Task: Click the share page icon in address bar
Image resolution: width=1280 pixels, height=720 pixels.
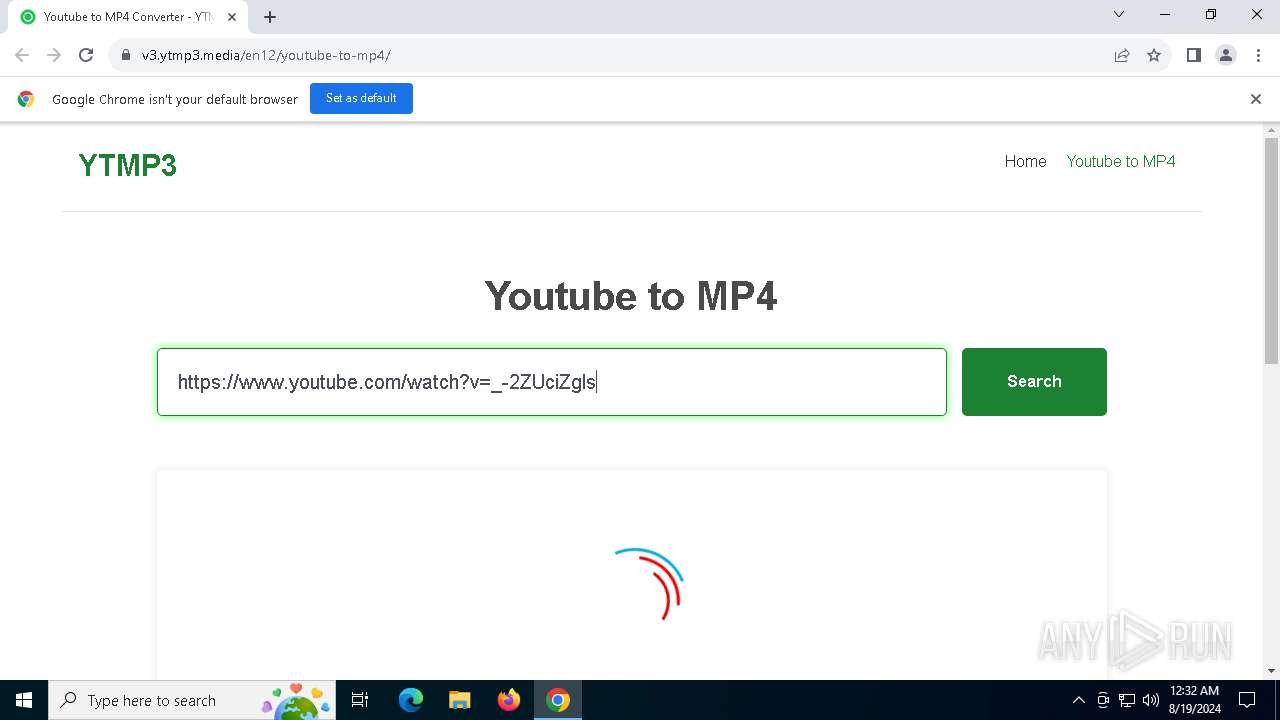Action: [1122, 55]
